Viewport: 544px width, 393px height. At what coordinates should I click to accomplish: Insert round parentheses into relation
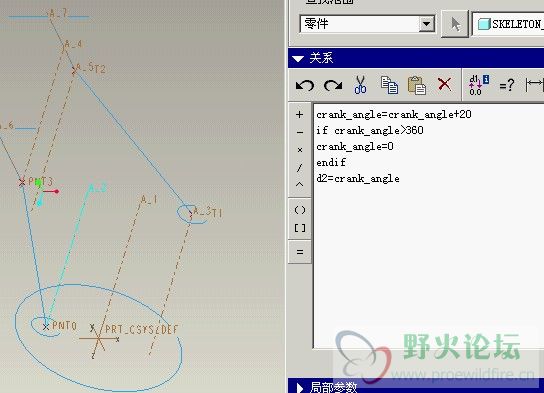coord(300,210)
